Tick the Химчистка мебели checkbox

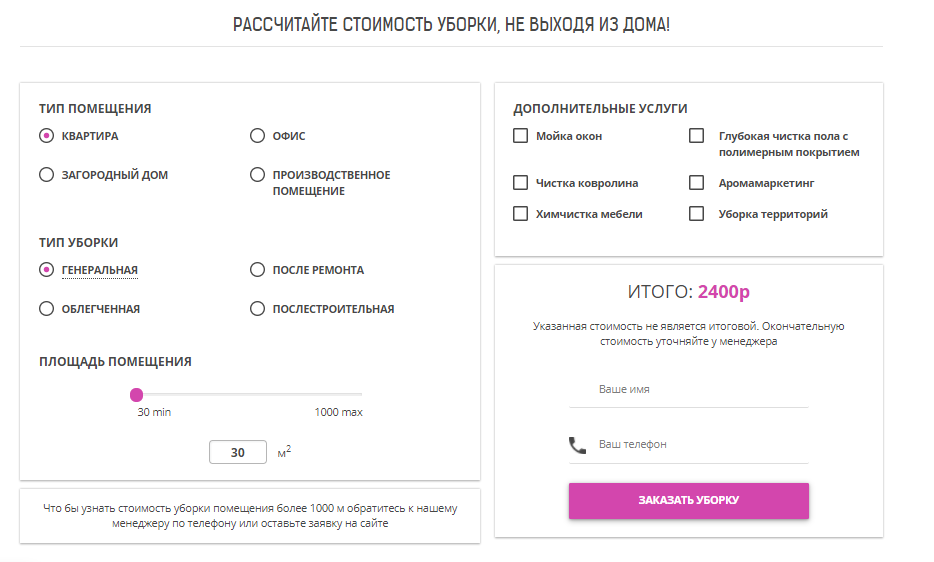520,214
